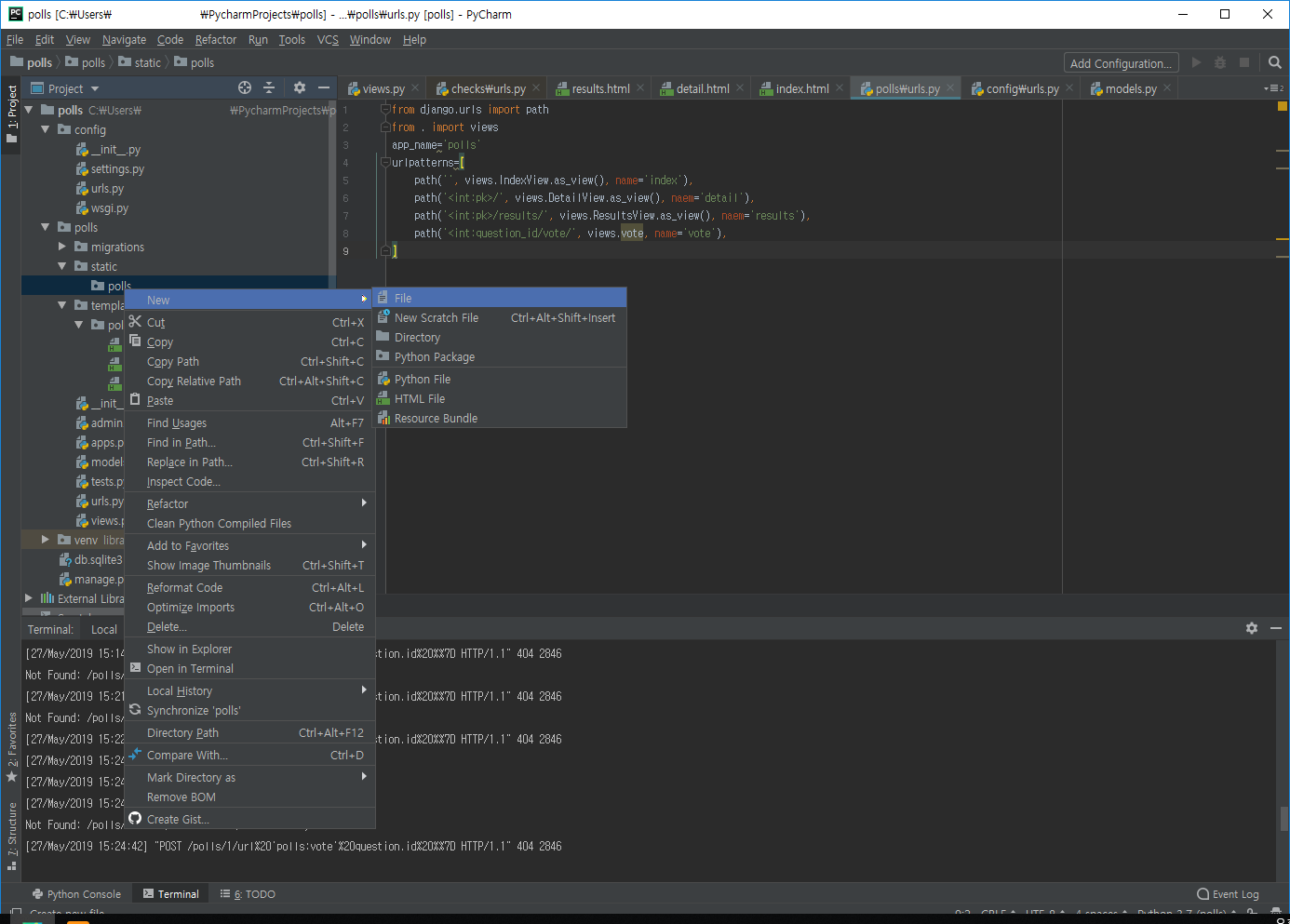Image resolution: width=1290 pixels, height=924 pixels.
Task: Click the Locate/Scroll from Source target icon
Action: 245,87
